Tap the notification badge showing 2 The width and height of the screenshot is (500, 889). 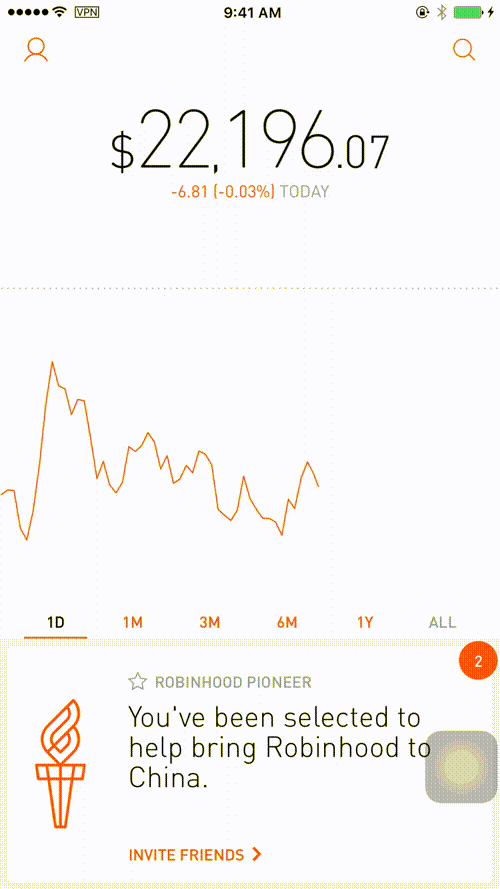coord(478,661)
